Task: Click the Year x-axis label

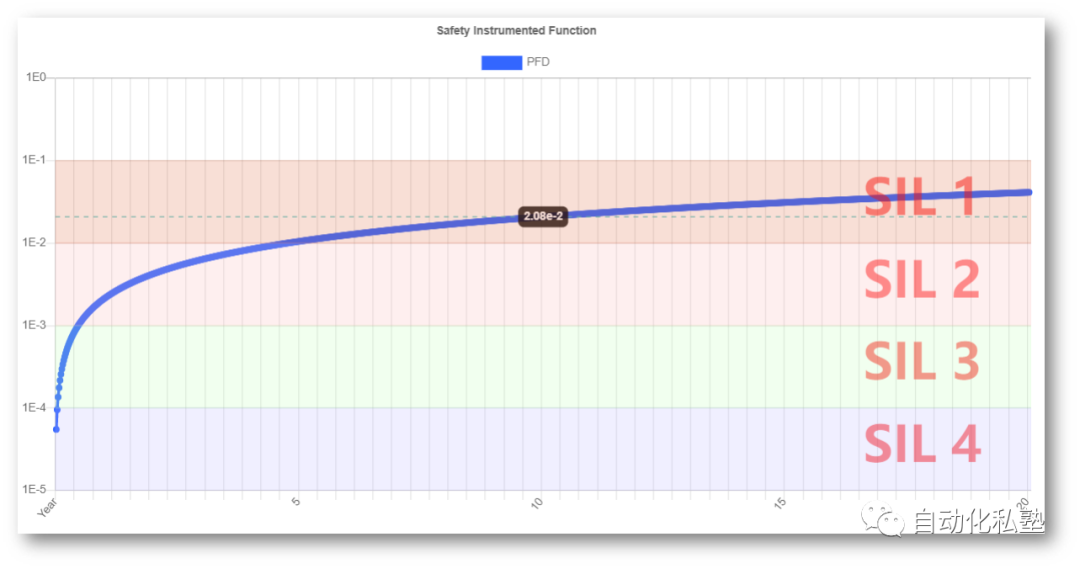Action: click(48, 508)
